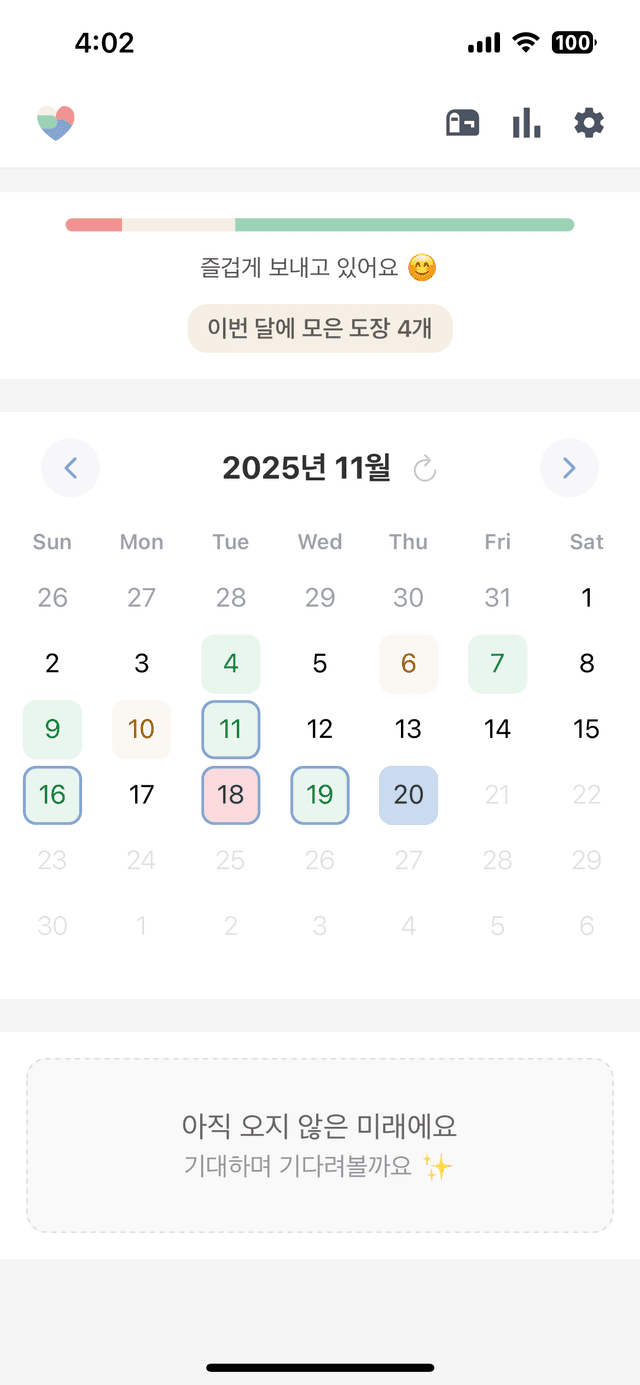Viewport: 640px width, 1385px height.
Task: Open settings gear icon
Action: tap(589, 123)
